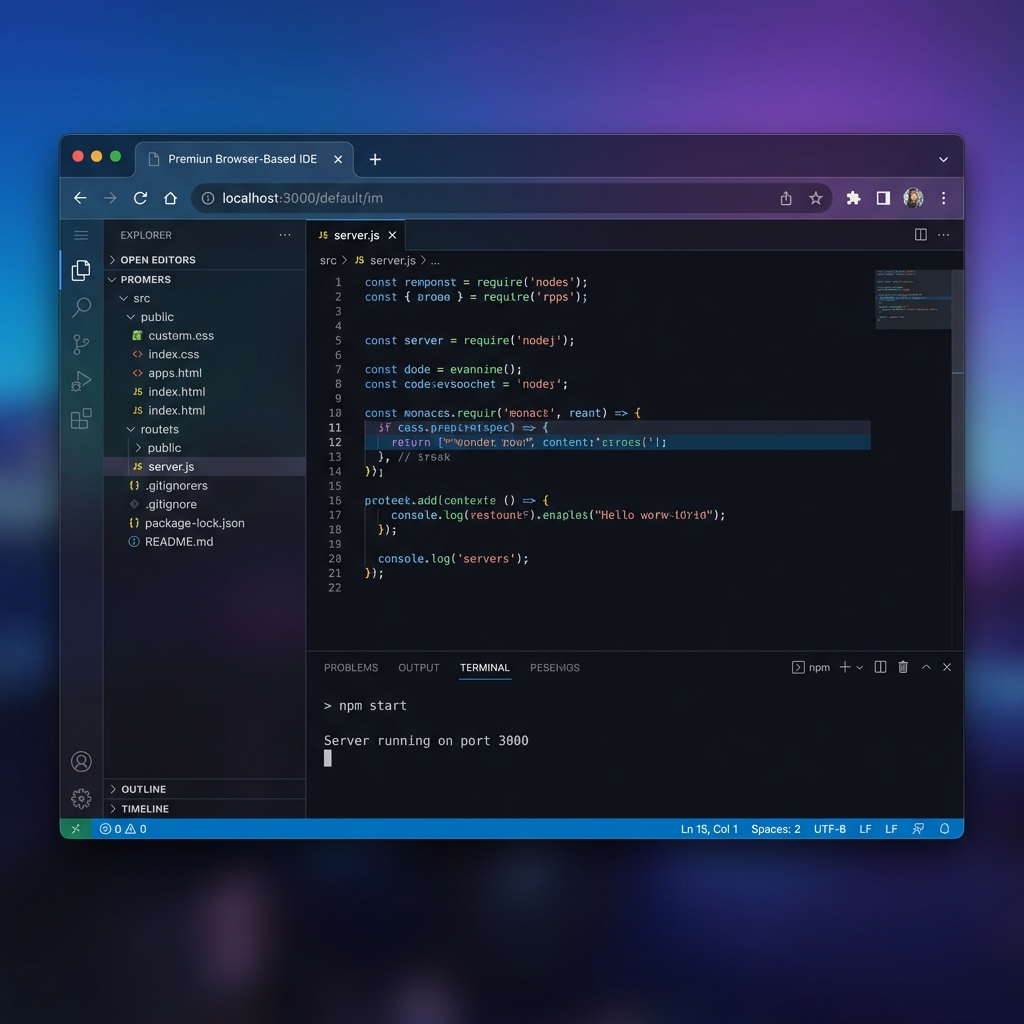Click the localhost address bar
This screenshot has height=1024, width=1024.
tap(480, 198)
